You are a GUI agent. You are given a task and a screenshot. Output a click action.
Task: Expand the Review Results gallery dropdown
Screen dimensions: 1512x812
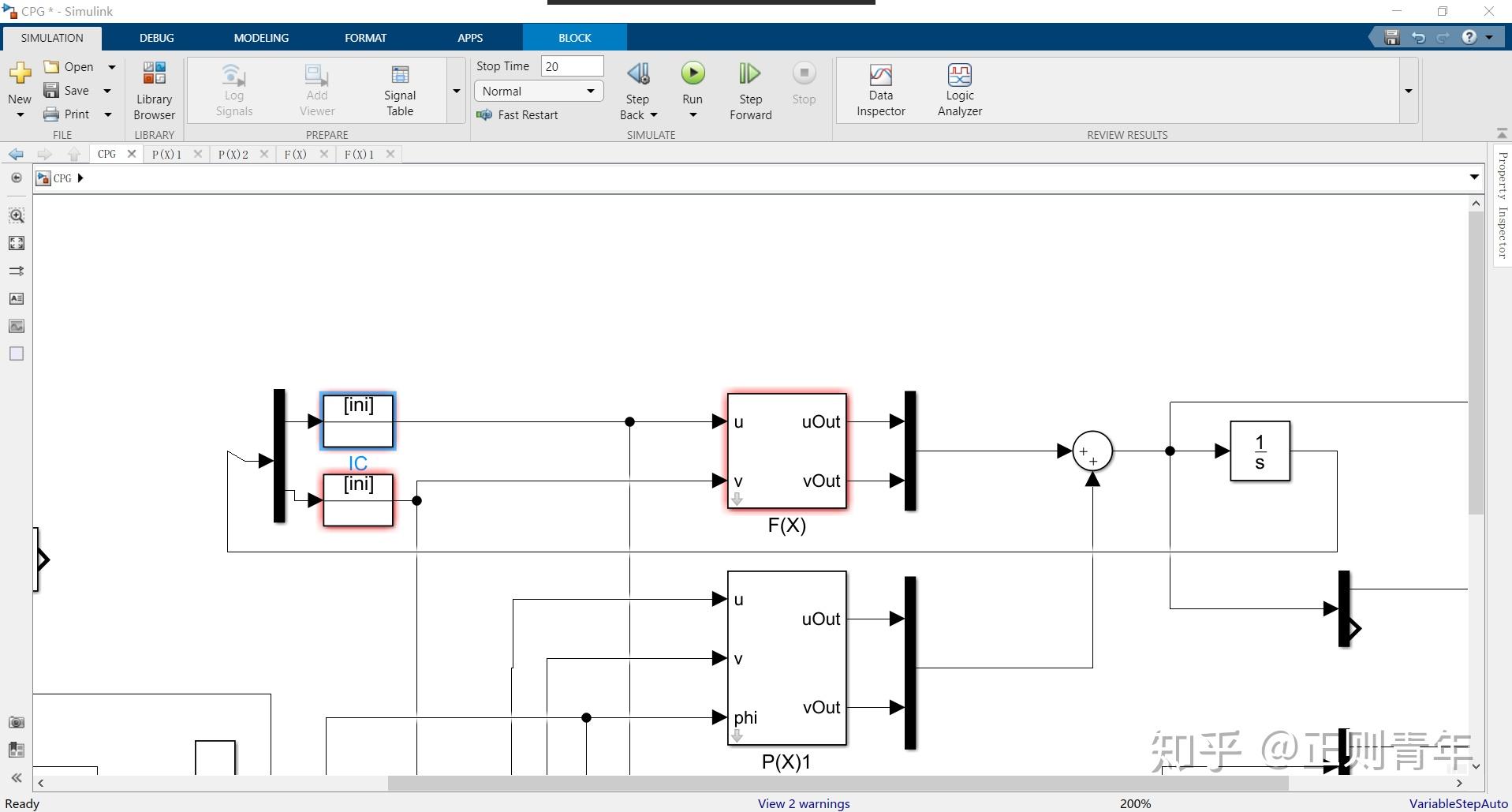[x=1409, y=91]
